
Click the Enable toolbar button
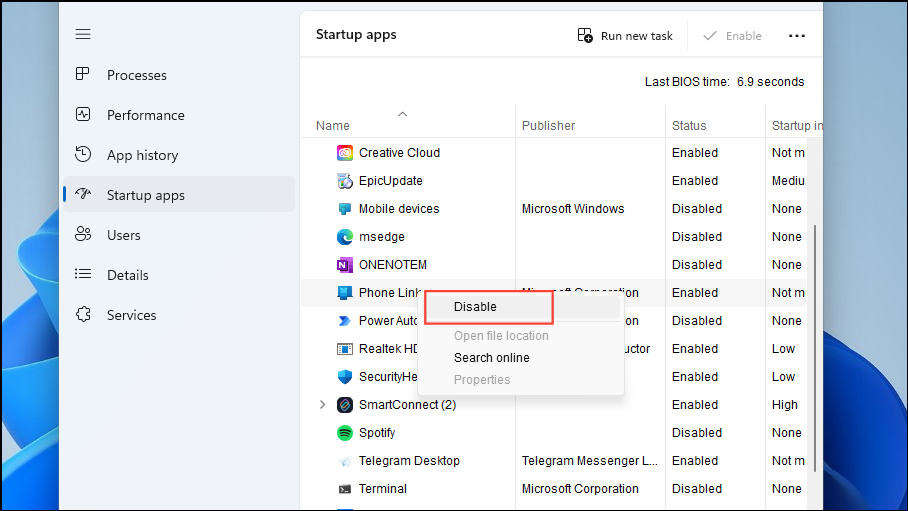(x=732, y=36)
